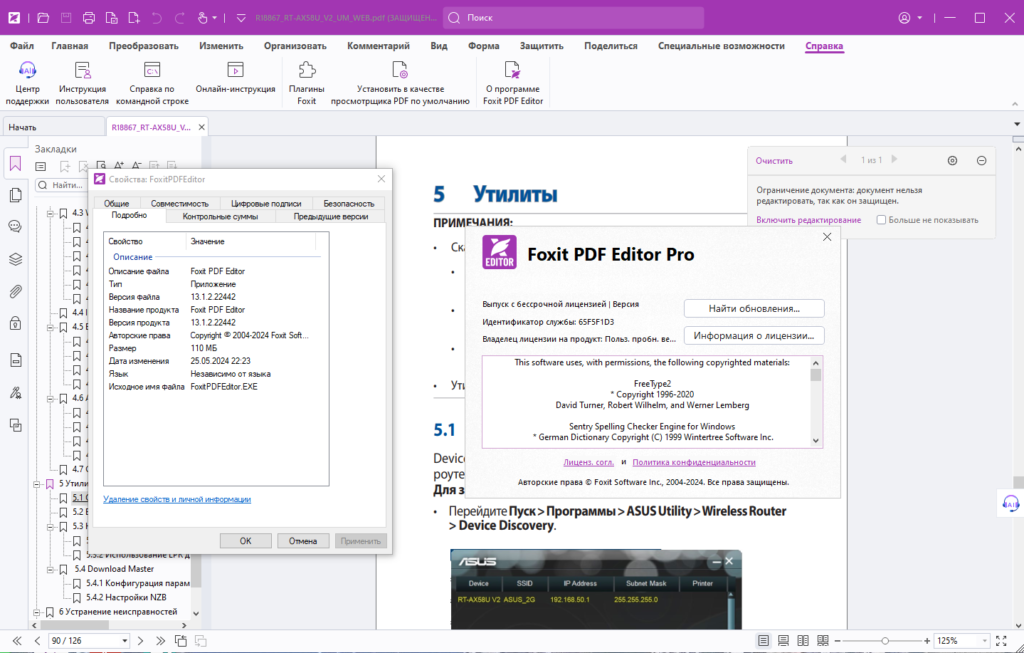Open the Bookmarks side panel icon
The height and width of the screenshot is (653, 1024).
(x=16, y=163)
